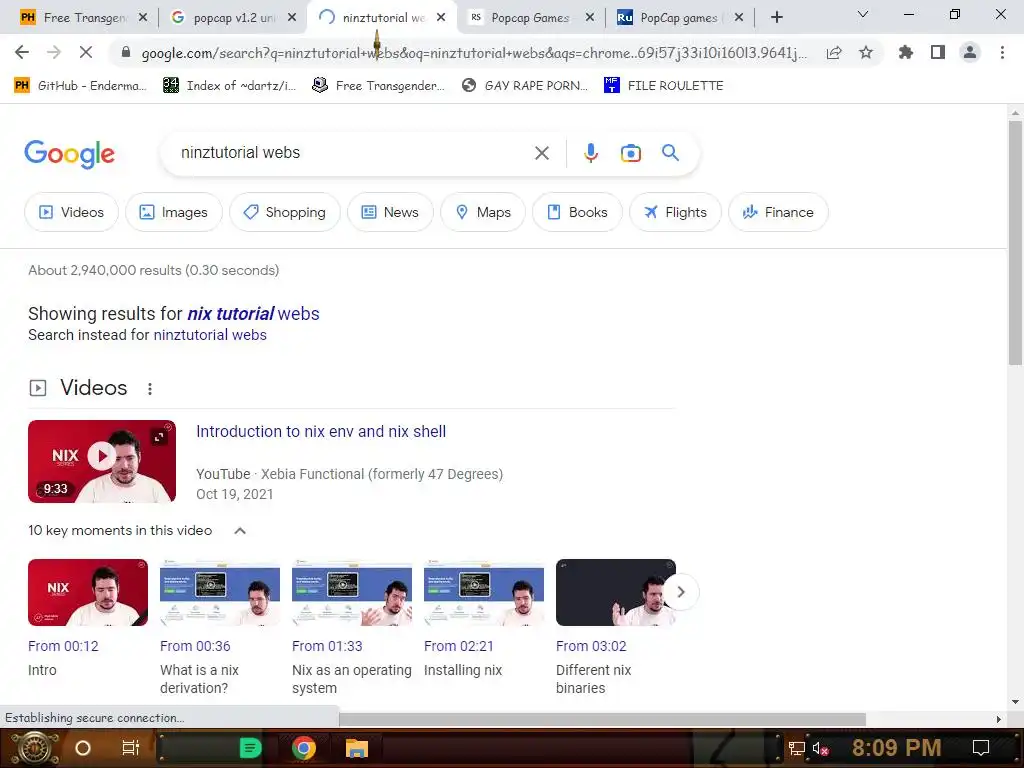Search by image with the camera icon
This screenshot has height=768, width=1024.
(x=630, y=153)
